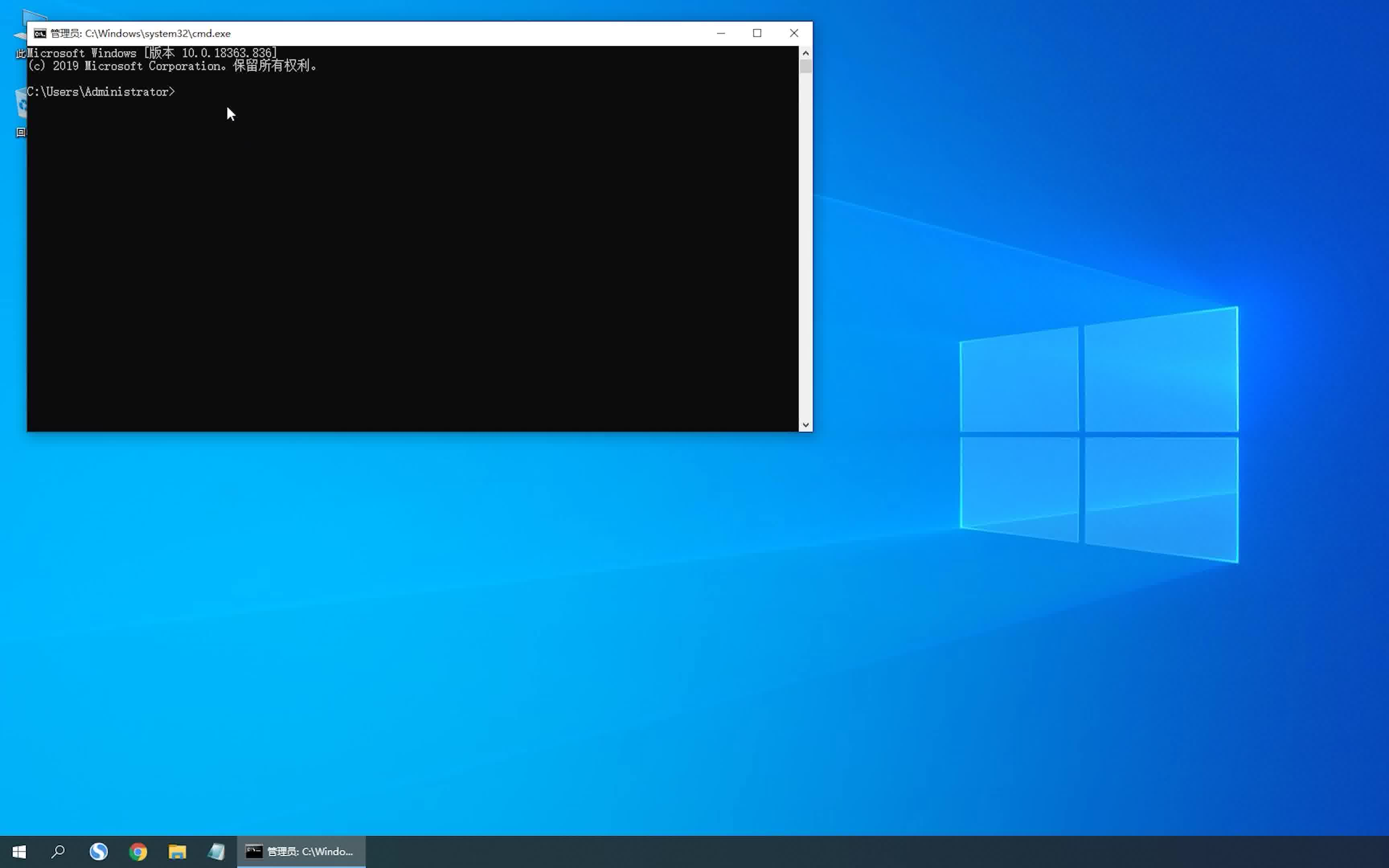This screenshot has width=1389, height=868.
Task: Click the console scrollbar down arrow
Action: coord(805,425)
